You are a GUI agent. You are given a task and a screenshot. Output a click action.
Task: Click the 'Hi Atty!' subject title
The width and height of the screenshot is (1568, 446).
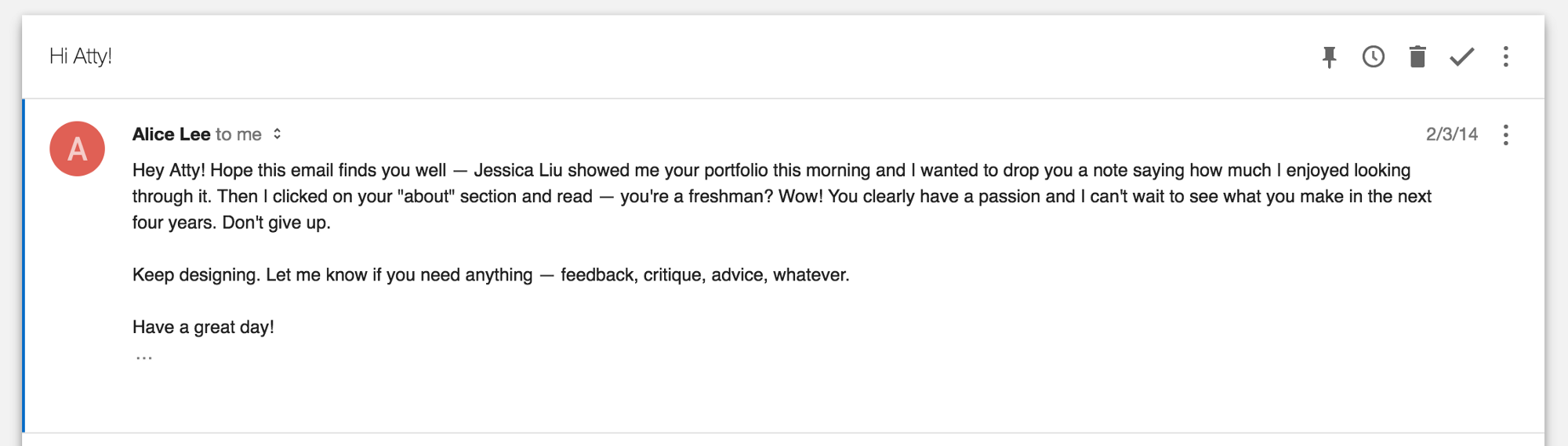(81, 56)
